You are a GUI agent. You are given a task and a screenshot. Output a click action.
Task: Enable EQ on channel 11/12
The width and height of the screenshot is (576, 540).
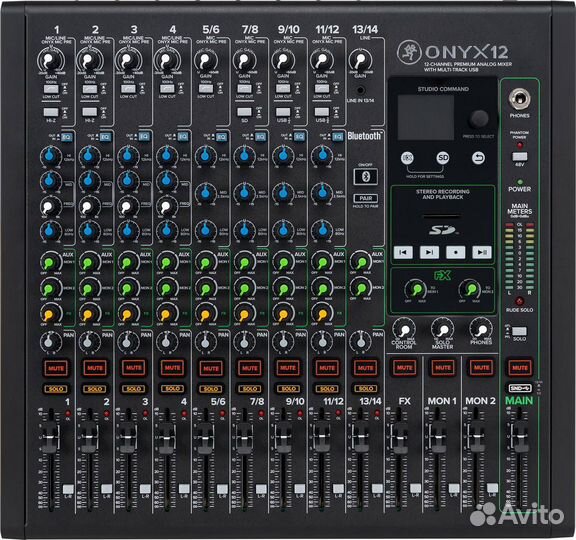tap(338, 137)
